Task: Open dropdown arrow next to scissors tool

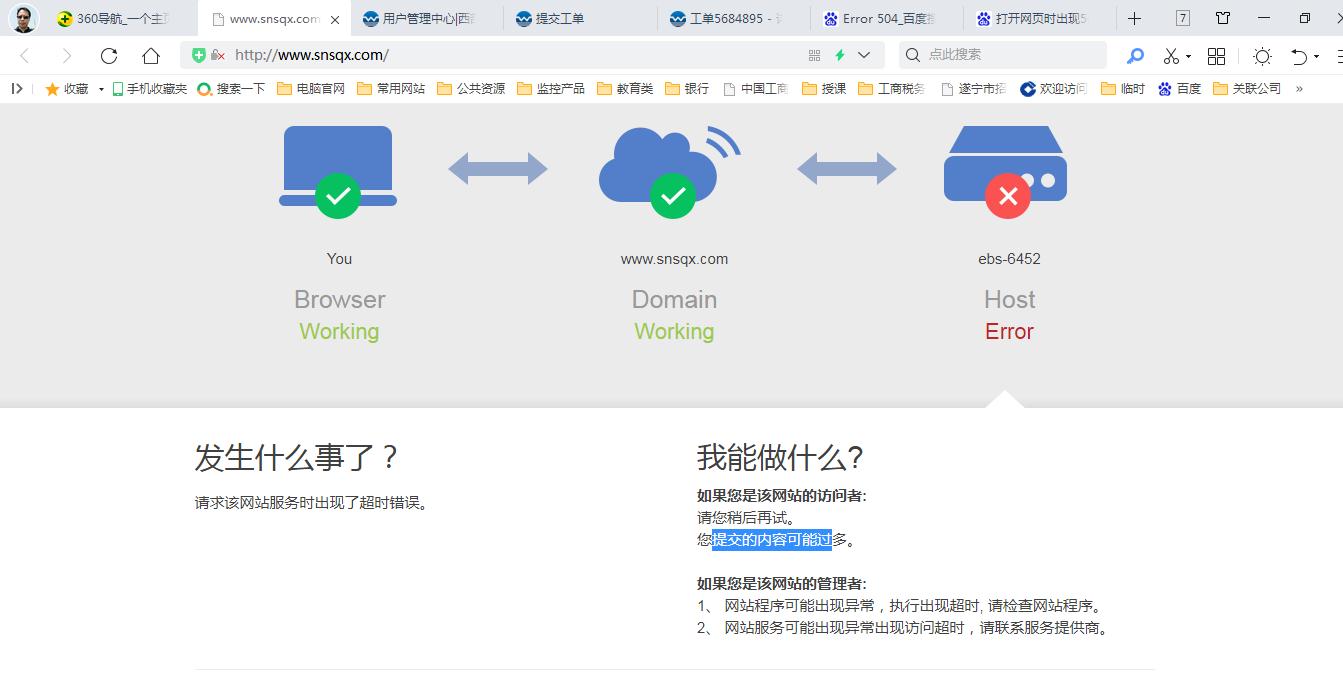Action: coord(1188,57)
